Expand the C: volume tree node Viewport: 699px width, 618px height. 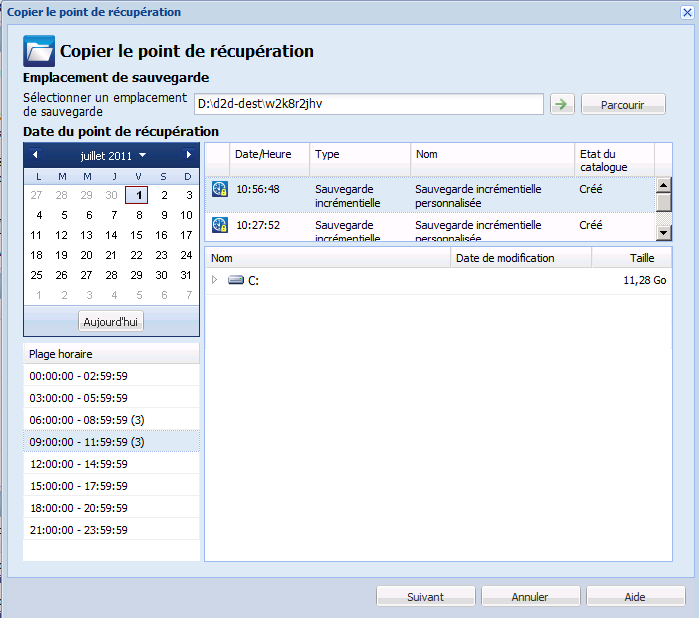[x=214, y=281]
